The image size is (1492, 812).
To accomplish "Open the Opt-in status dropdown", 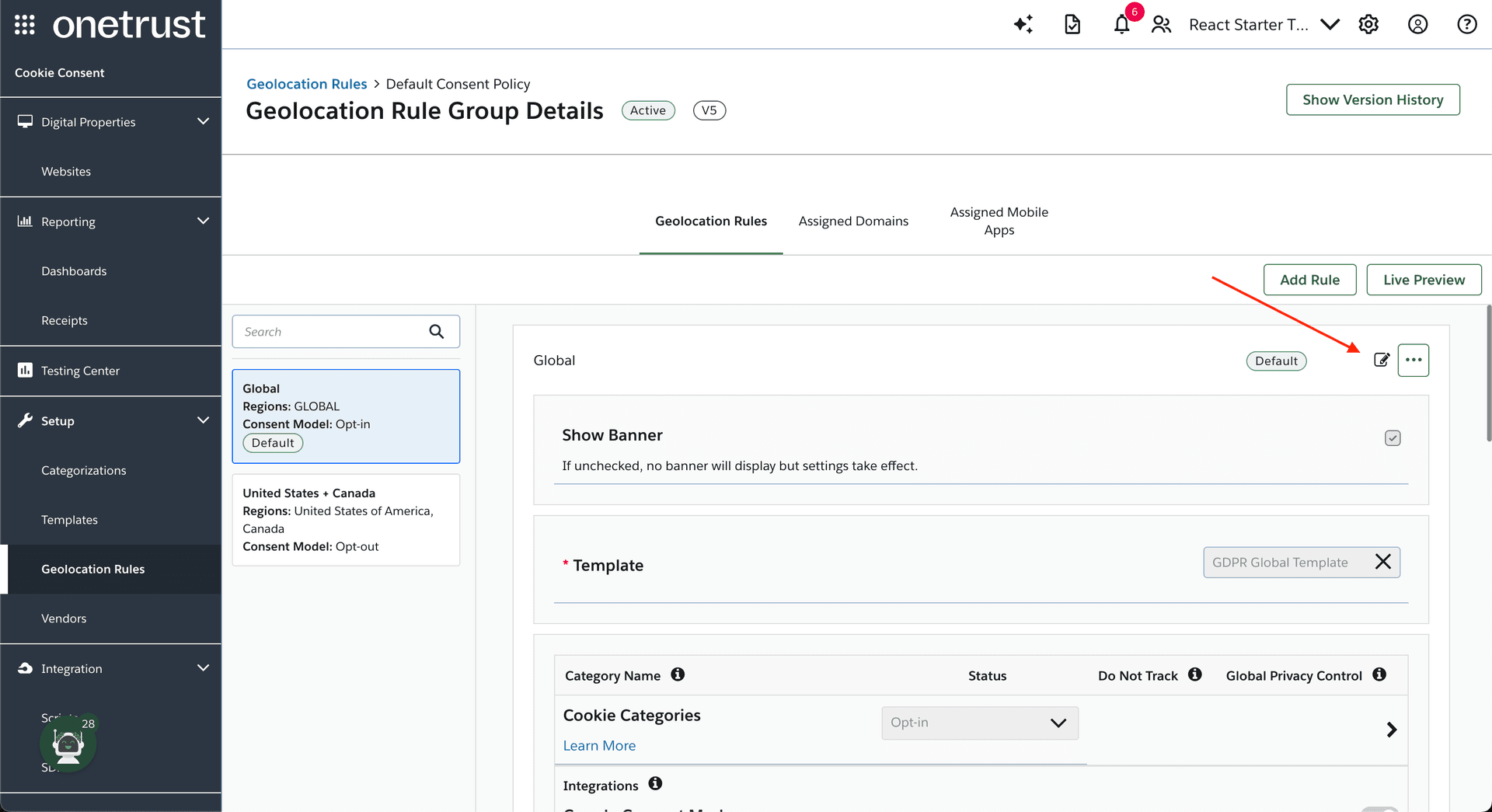I will [x=979, y=723].
